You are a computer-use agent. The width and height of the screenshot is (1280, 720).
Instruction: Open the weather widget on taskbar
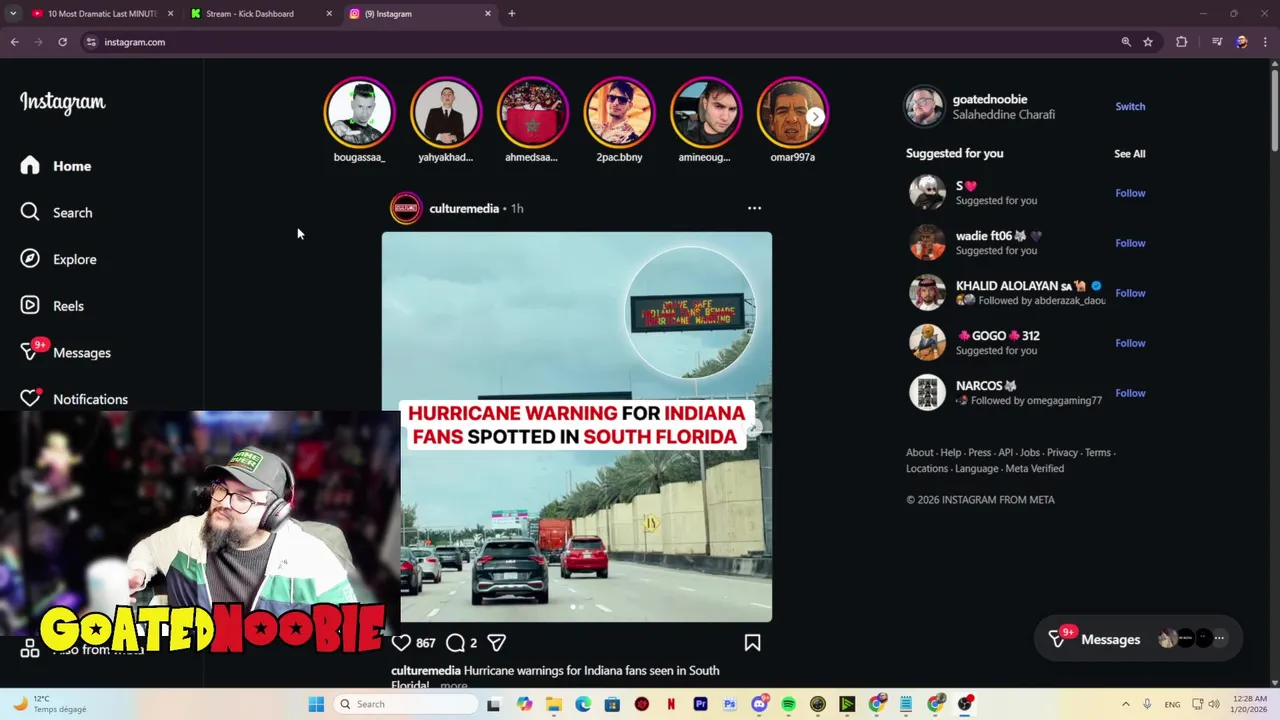pyautogui.click(x=48, y=704)
